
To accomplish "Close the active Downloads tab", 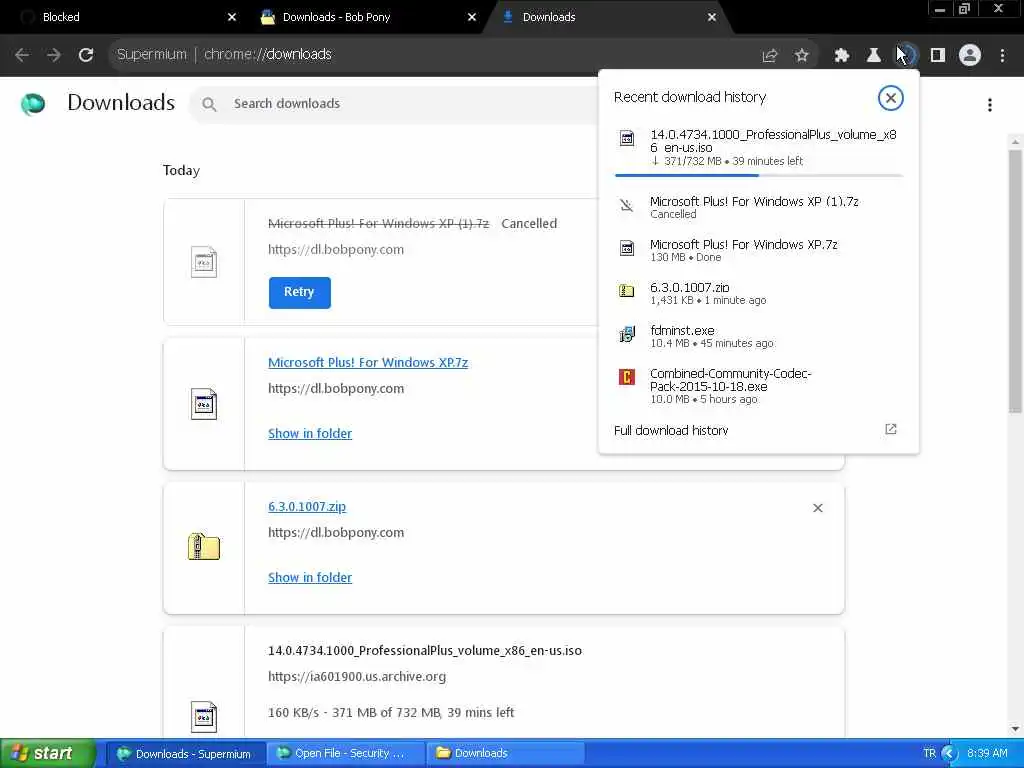I will click(x=712, y=17).
